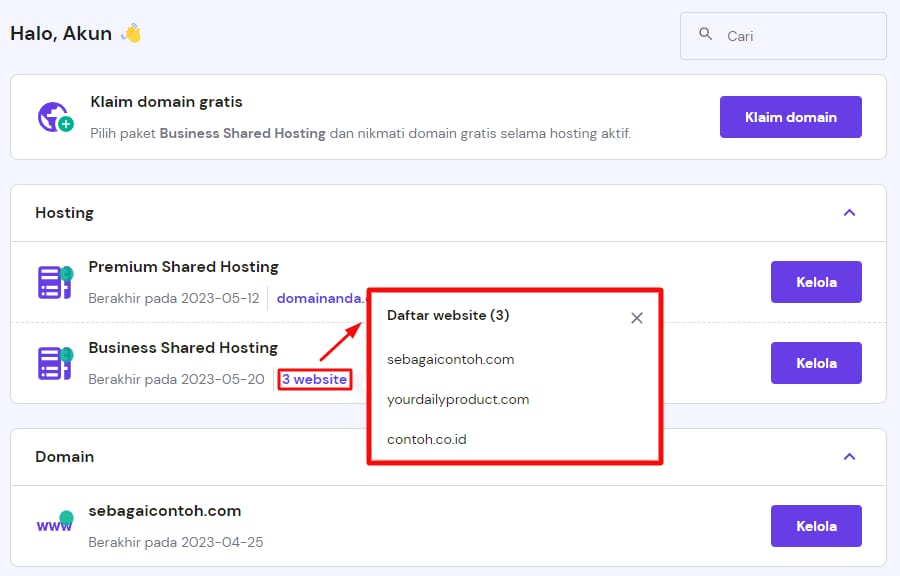Click Kelola for Business Shared Hosting
900x576 pixels.
click(816, 363)
